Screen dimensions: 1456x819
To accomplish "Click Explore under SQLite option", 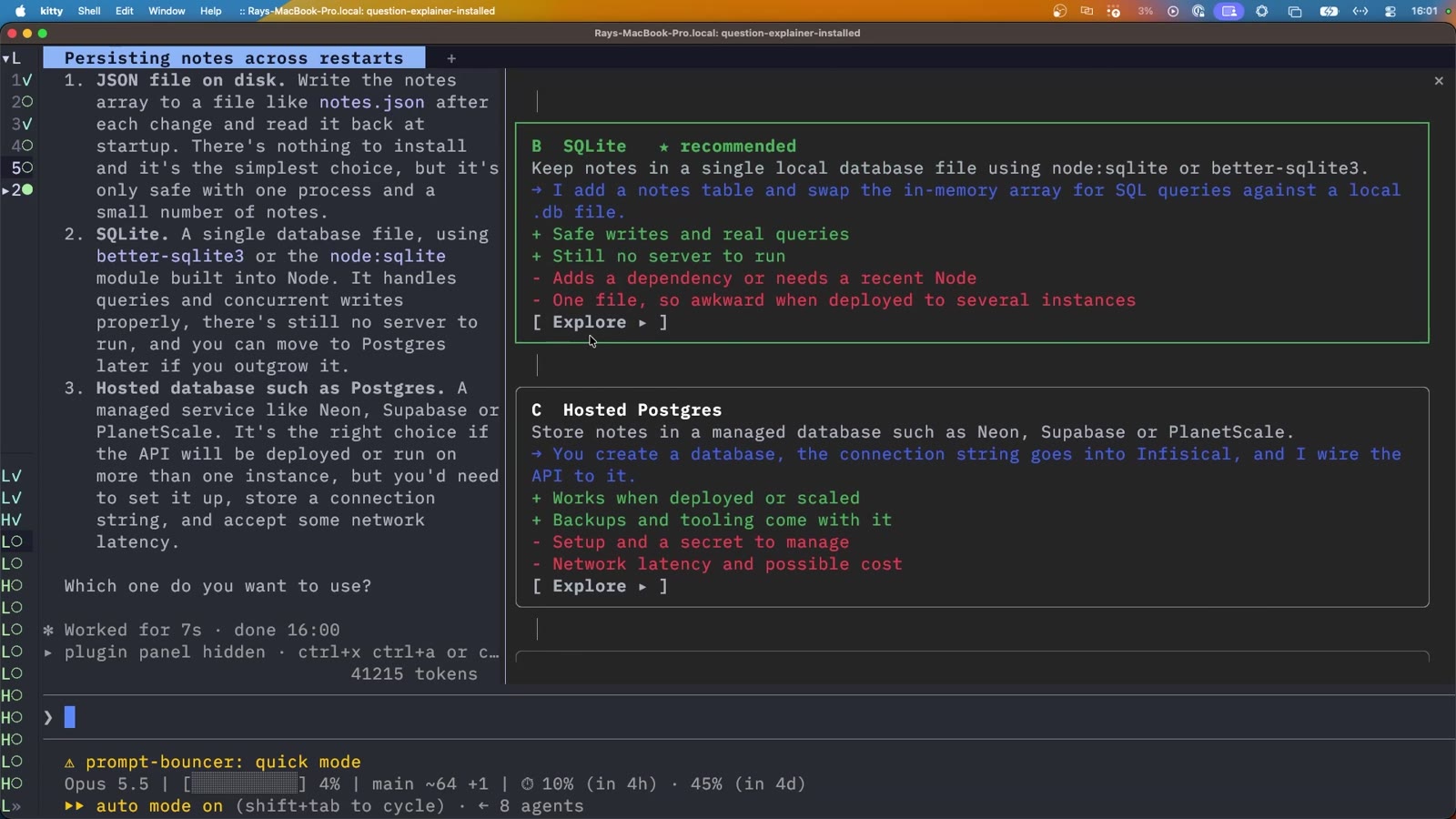I will (x=600, y=322).
